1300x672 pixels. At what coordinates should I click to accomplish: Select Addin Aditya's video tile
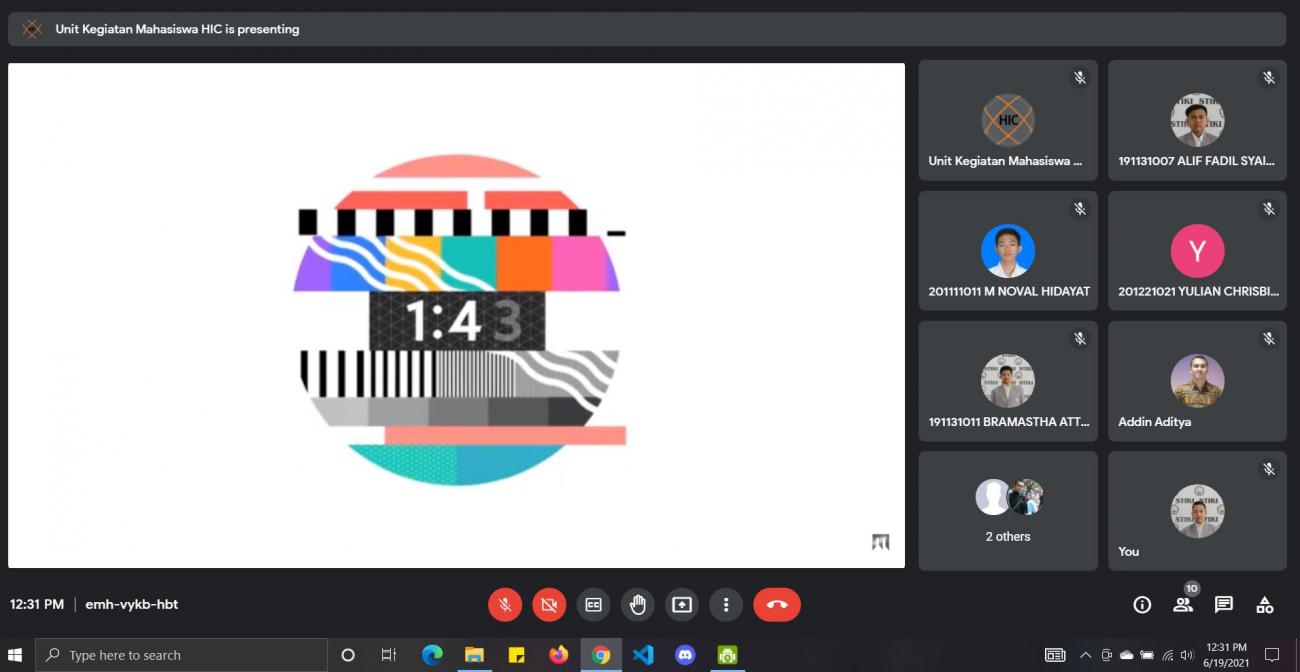[1197, 381]
